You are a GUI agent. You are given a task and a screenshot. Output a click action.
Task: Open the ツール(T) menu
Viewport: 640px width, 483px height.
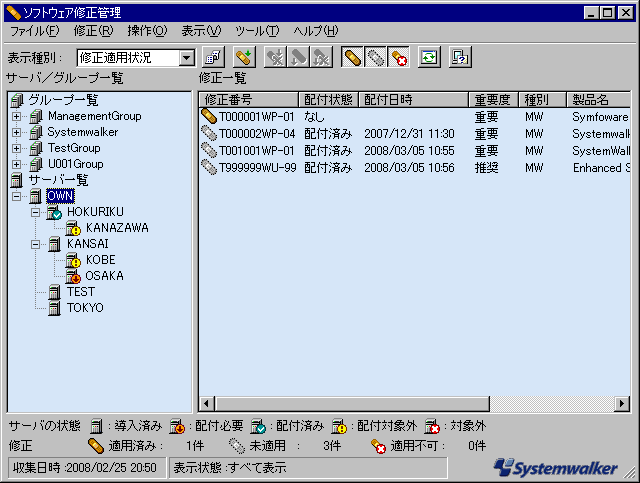[257, 31]
